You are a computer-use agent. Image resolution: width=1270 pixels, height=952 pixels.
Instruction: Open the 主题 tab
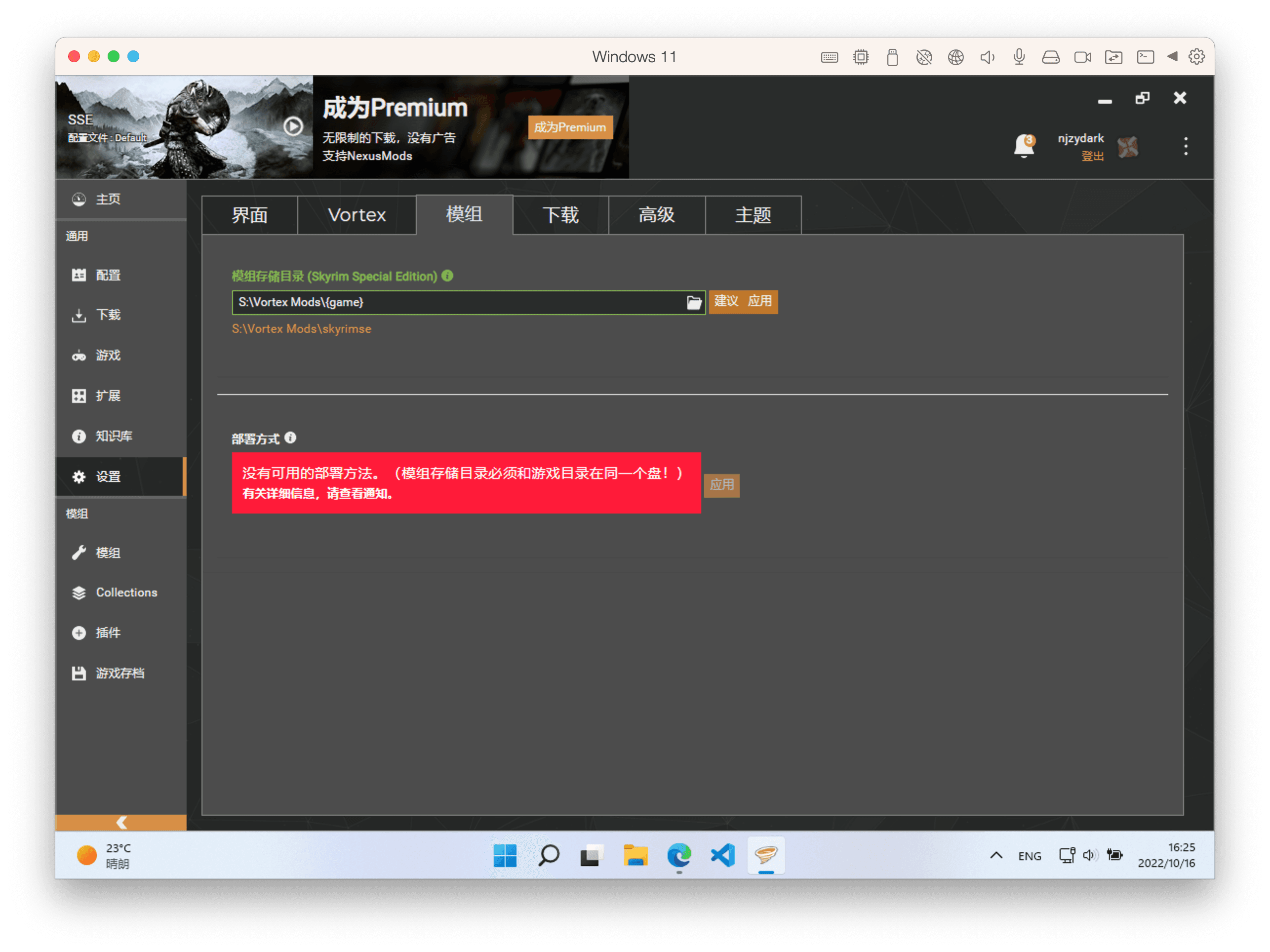pos(754,215)
